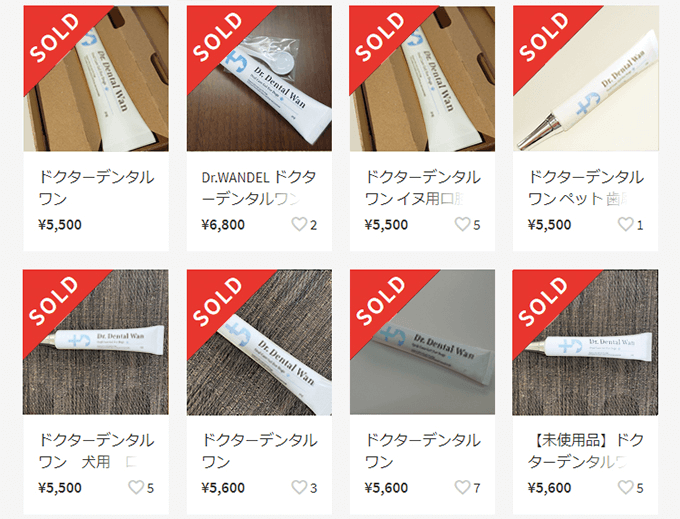Open 【未使用品】 listing product image
The width and height of the screenshot is (680, 519).
(x=585, y=342)
